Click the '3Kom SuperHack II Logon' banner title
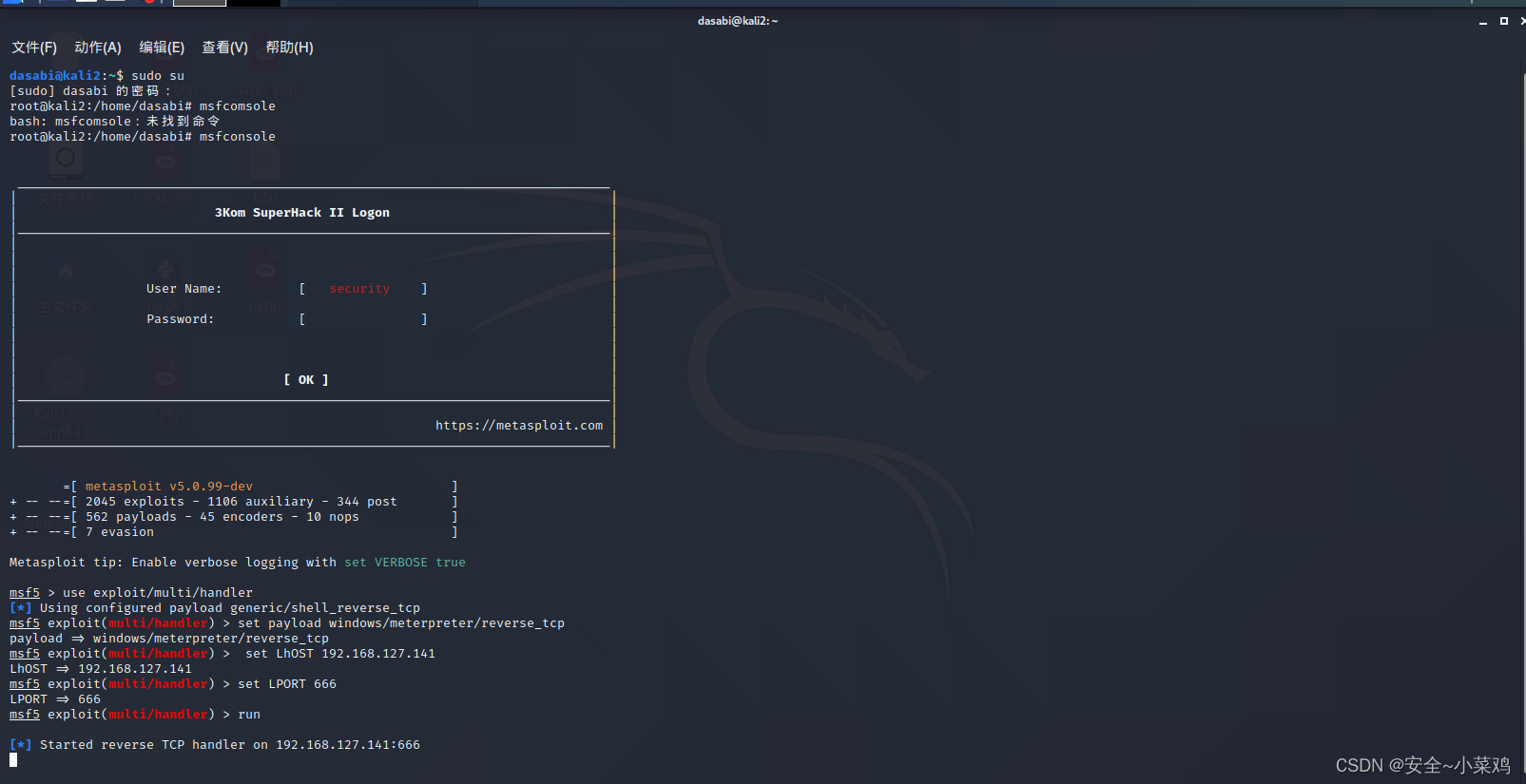 click(302, 213)
